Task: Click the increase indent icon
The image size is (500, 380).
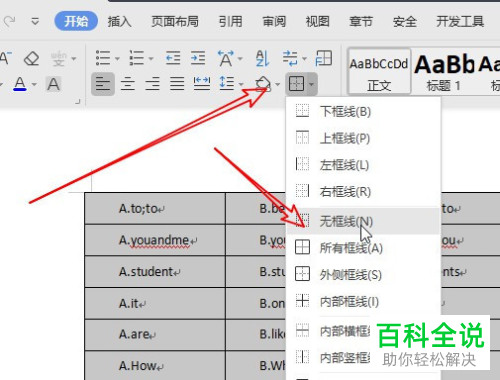Action: tap(198, 58)
